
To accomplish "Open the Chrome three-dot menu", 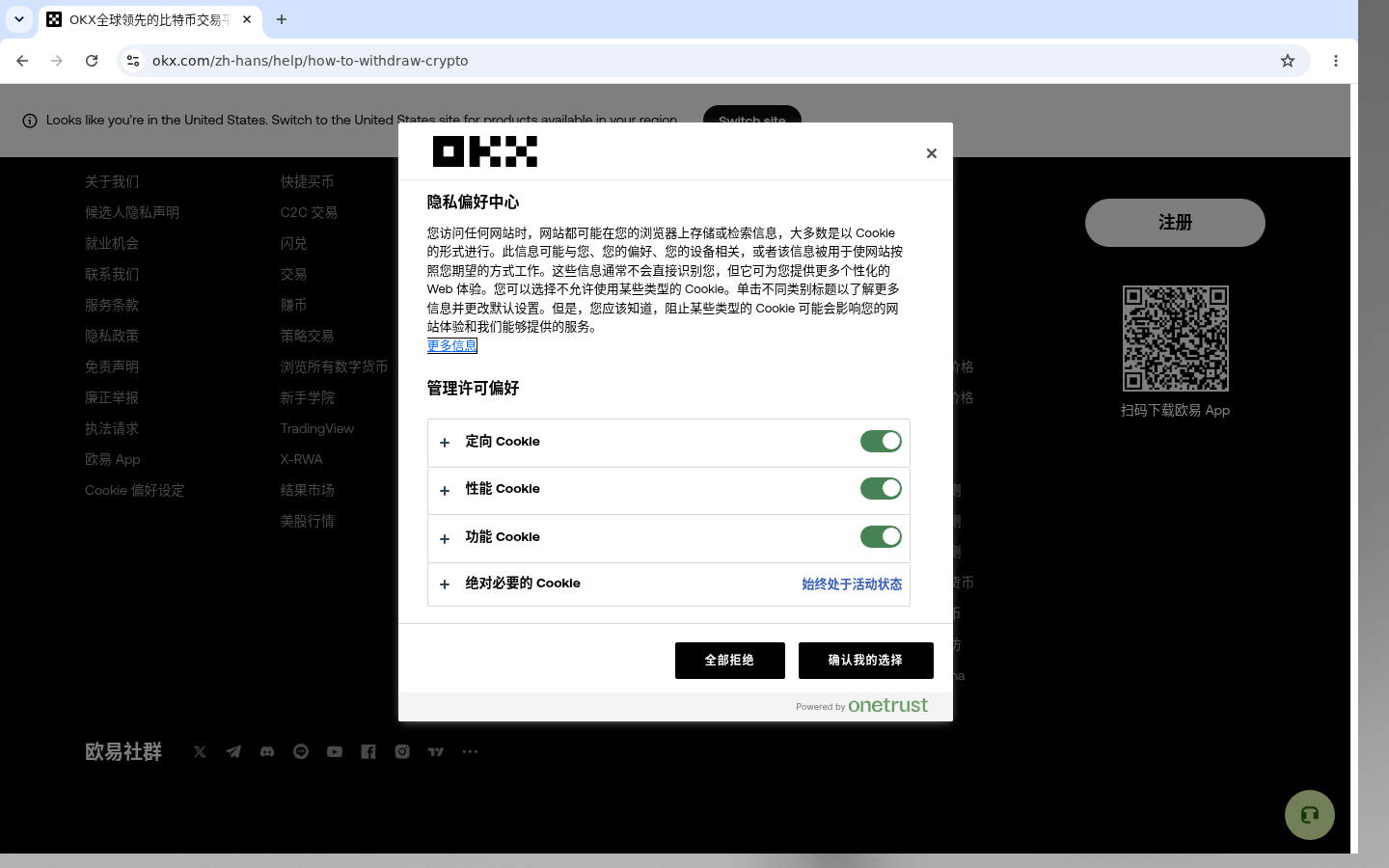I will click(x=1336, y=61).
